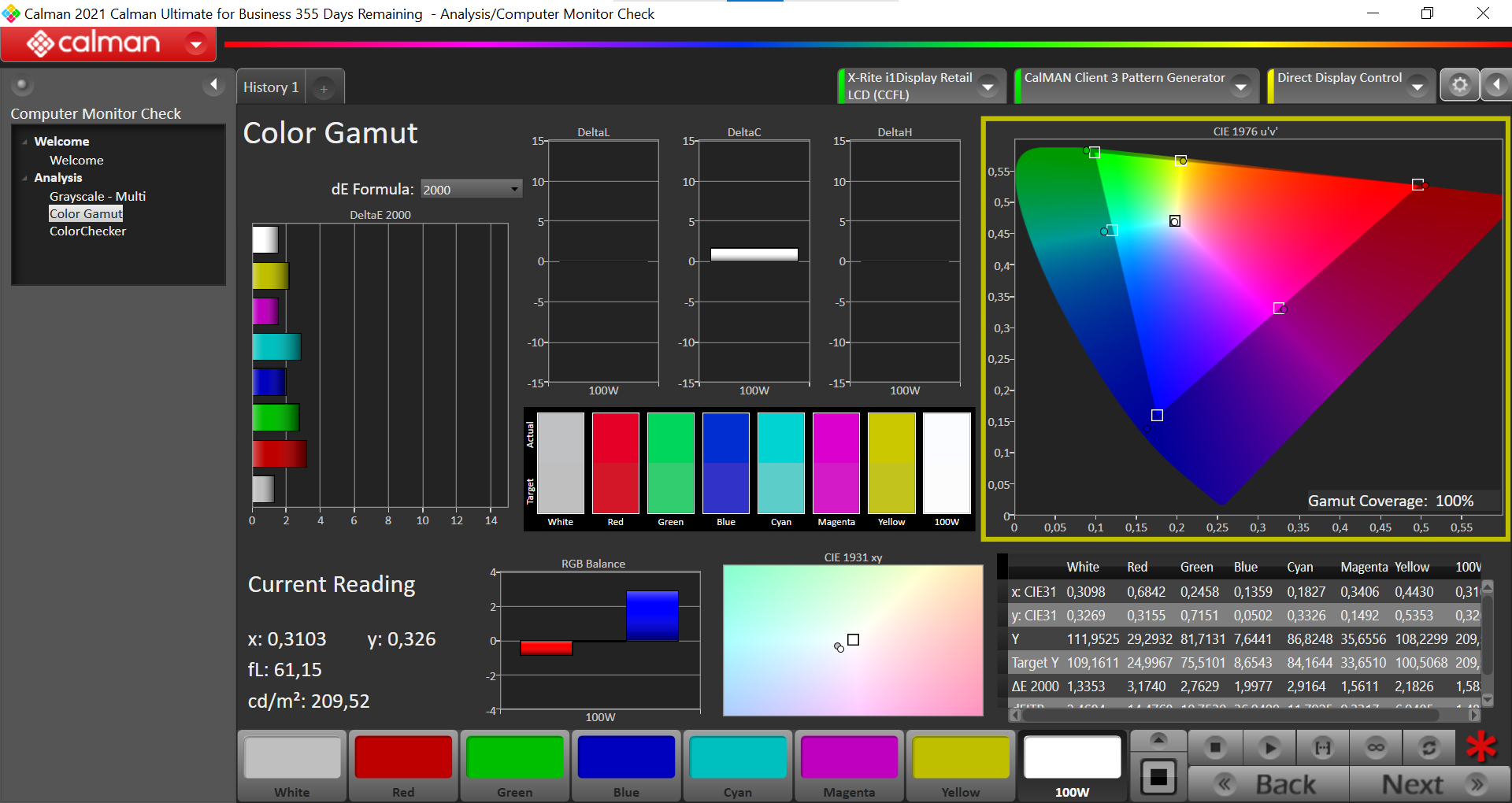Click the blue RGB Balance bar
This screenshot has height=803, width=1512.
click(x=652, y=616)
